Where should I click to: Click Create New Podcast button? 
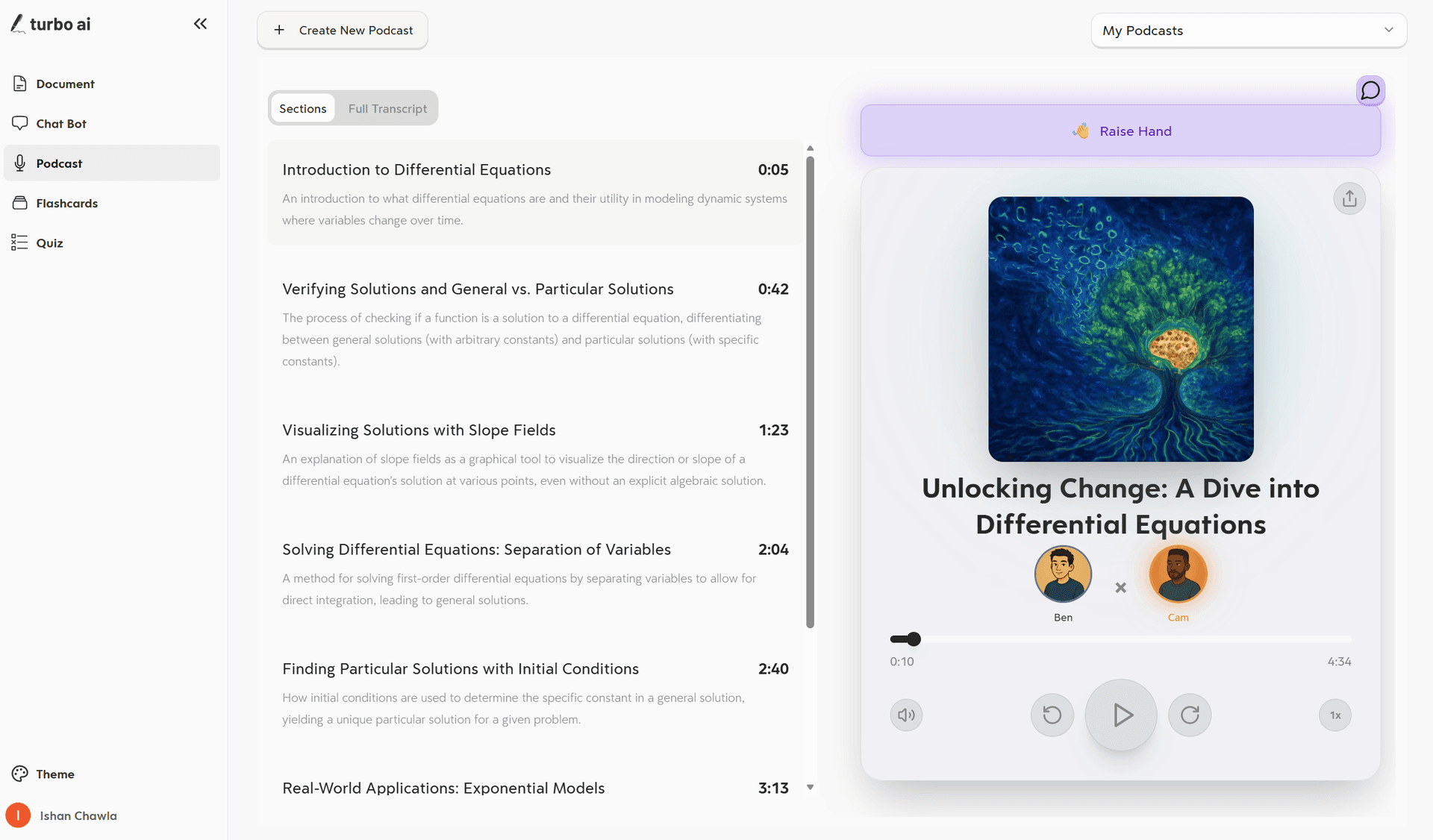[x=343, y=30]
